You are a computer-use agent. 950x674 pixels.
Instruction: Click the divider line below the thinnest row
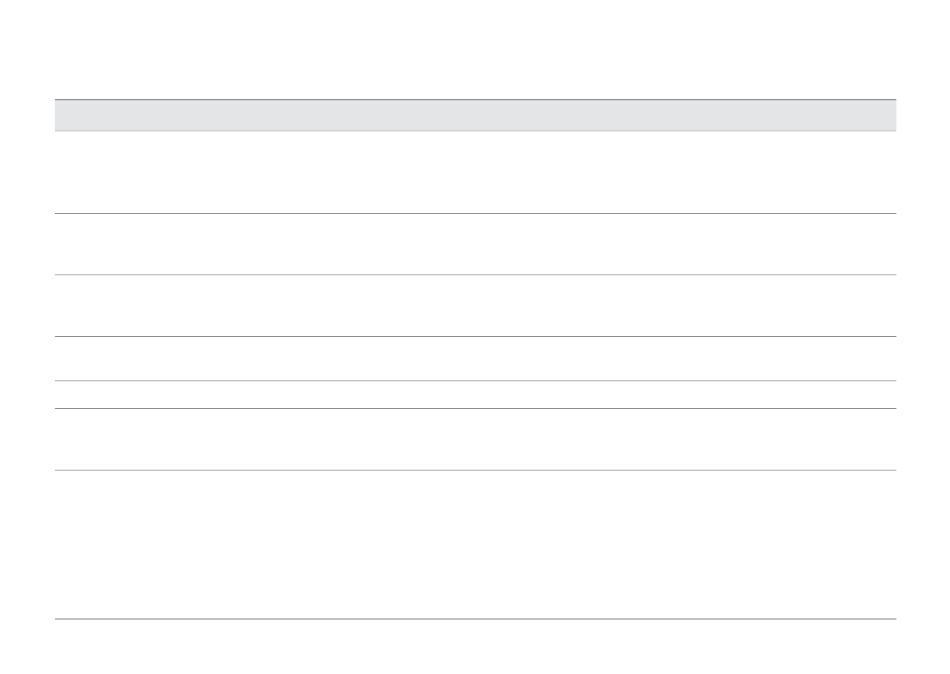475,409
